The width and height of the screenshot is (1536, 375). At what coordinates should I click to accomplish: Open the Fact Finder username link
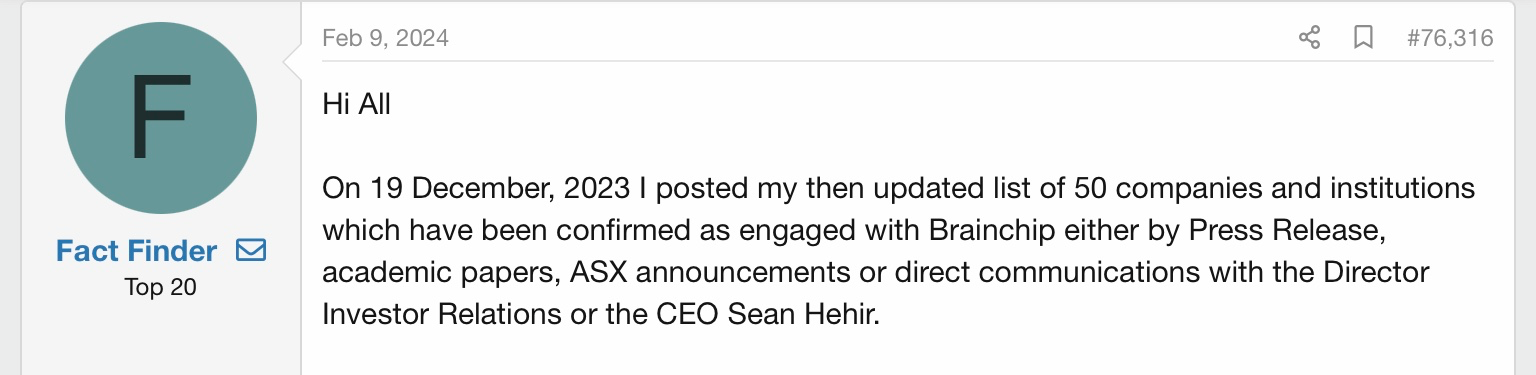coord(137,250)
